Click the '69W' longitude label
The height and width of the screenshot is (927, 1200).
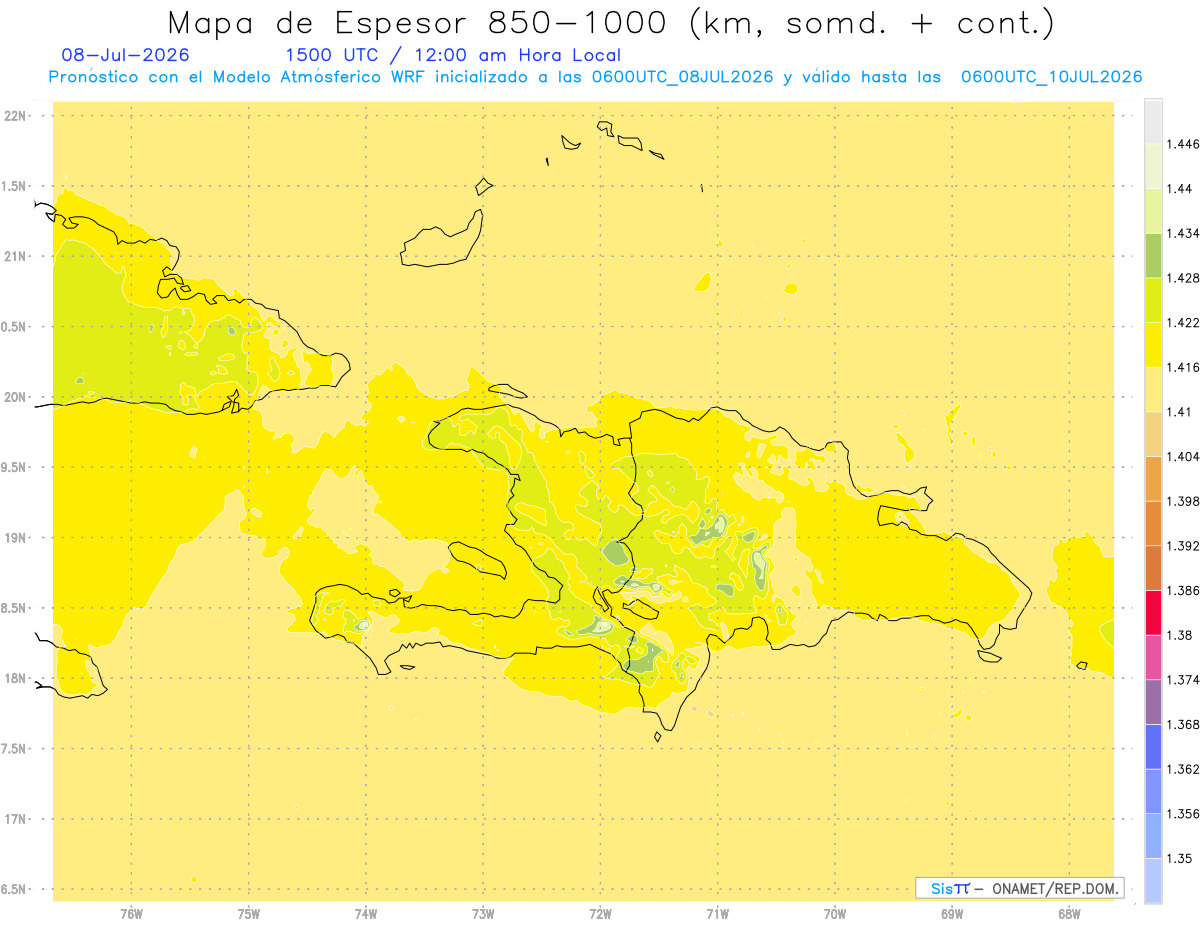952,912
